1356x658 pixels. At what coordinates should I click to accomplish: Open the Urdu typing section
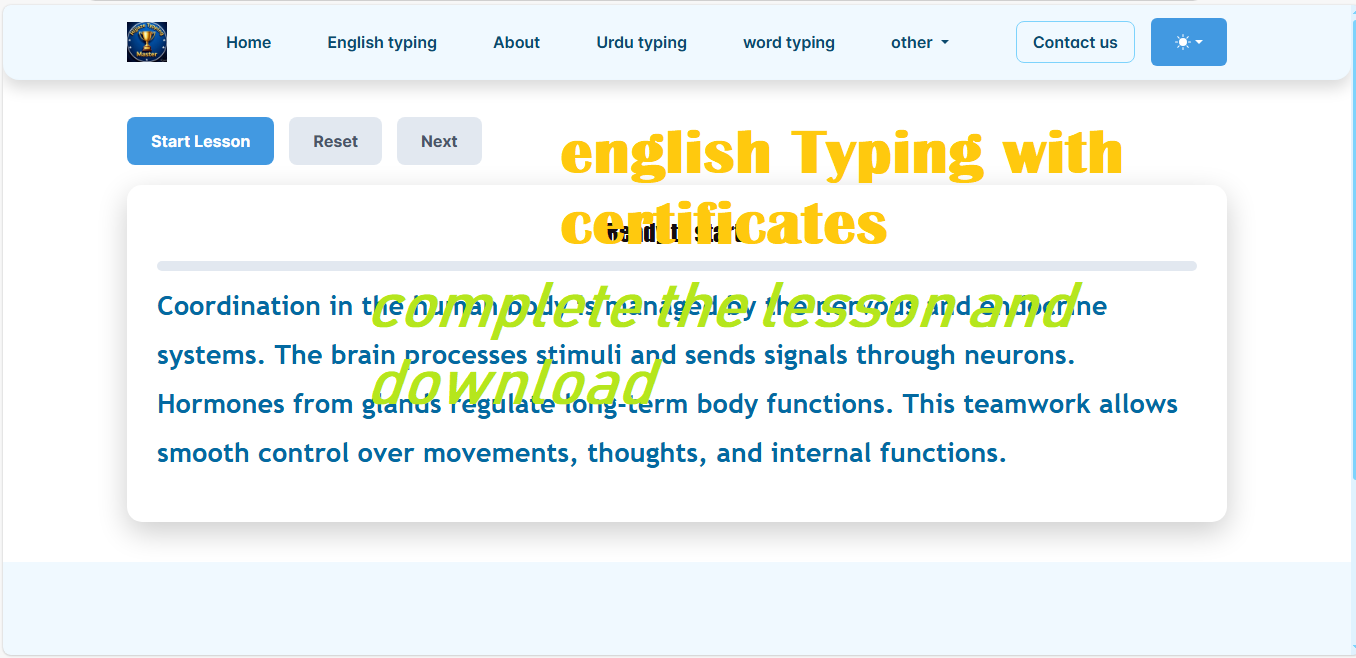point(641,42)
